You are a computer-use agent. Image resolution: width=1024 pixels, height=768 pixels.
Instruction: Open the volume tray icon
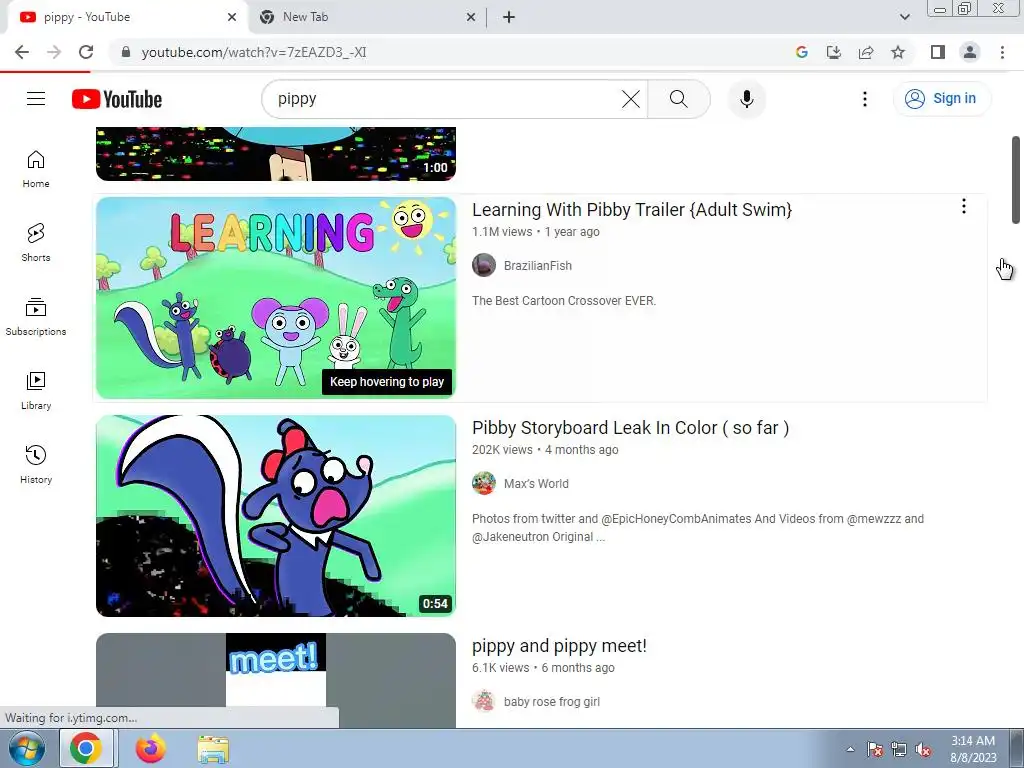923,750
